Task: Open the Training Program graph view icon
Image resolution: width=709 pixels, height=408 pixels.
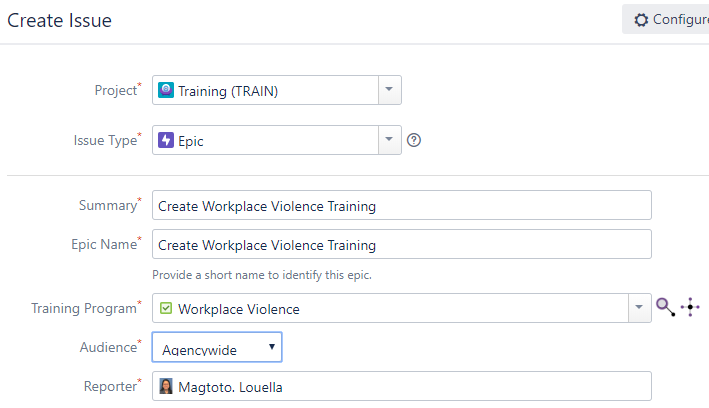Action: pos(690,307)
